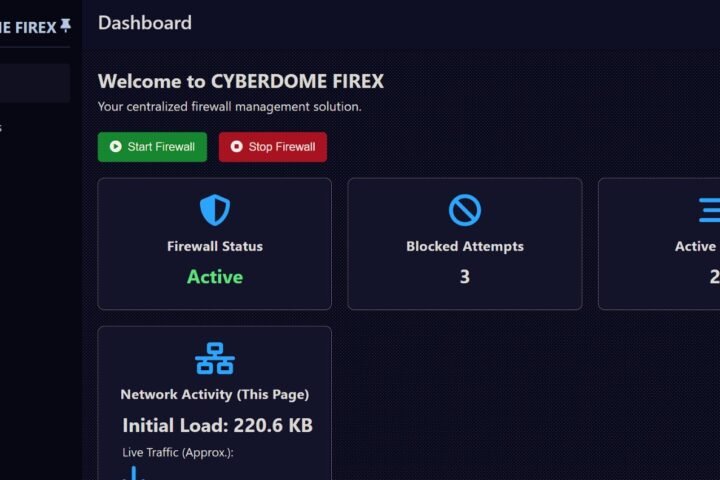Click the blue download arrow under Live Traffic
720x480 pixels.
(134, 473)
